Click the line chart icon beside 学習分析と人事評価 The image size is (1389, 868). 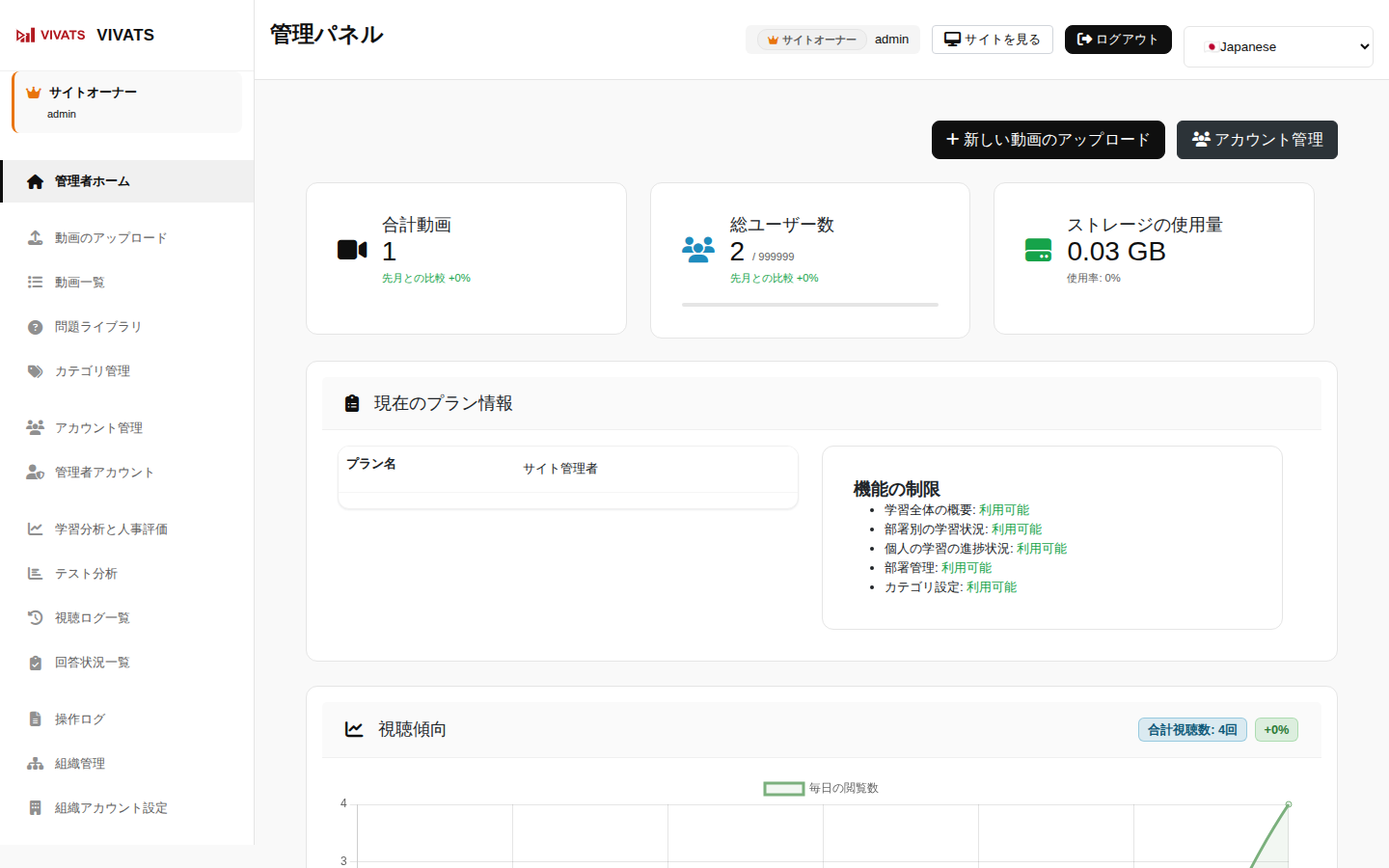coord(35,529)
